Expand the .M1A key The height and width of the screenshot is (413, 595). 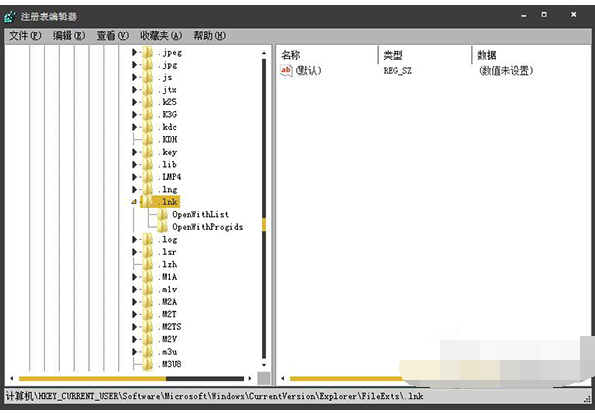coord(134,277)
